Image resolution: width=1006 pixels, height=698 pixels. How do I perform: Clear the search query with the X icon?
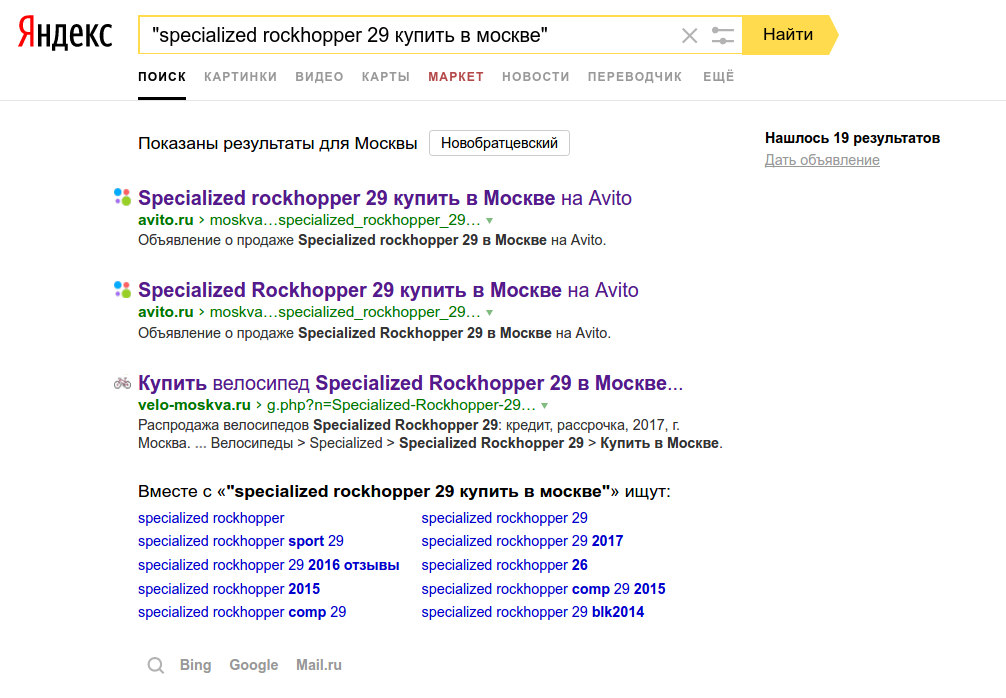[689, 36]
